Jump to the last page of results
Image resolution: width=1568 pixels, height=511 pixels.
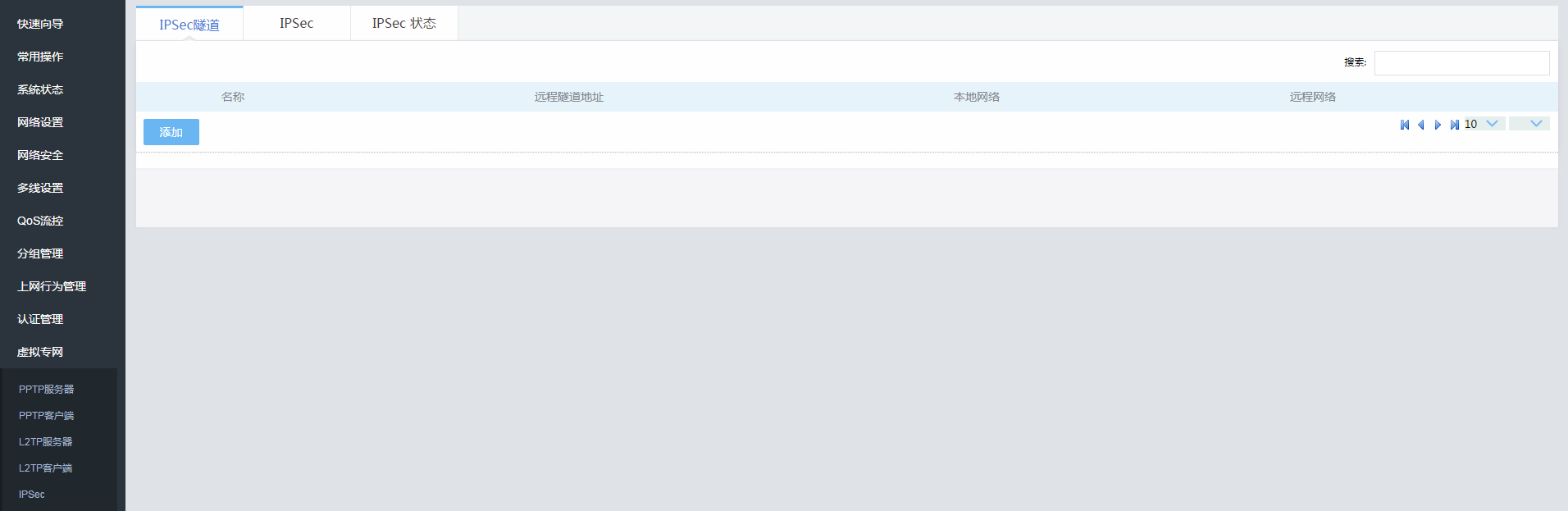(x=1454, y=125)
